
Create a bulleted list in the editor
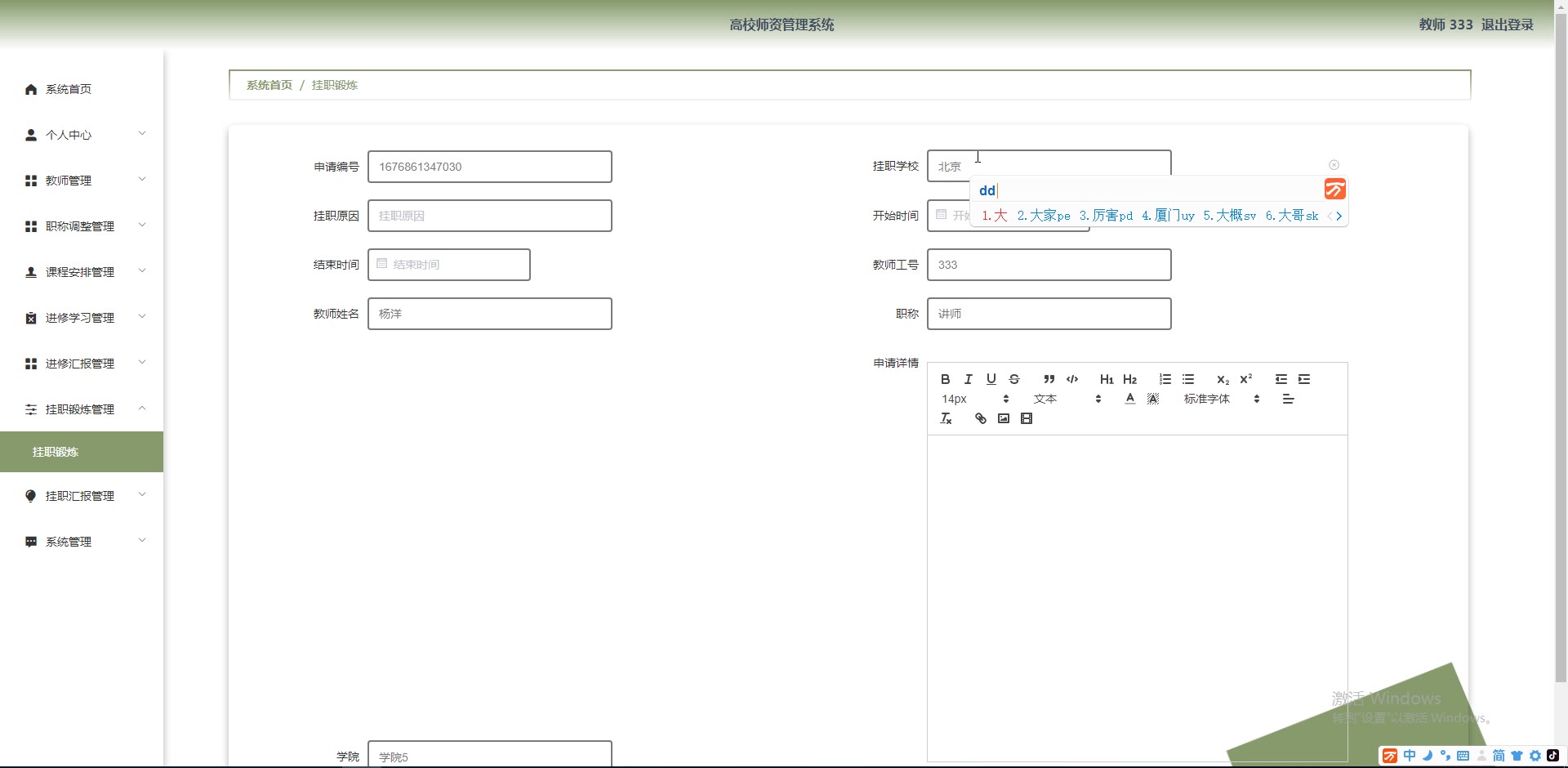point(1188,379)
